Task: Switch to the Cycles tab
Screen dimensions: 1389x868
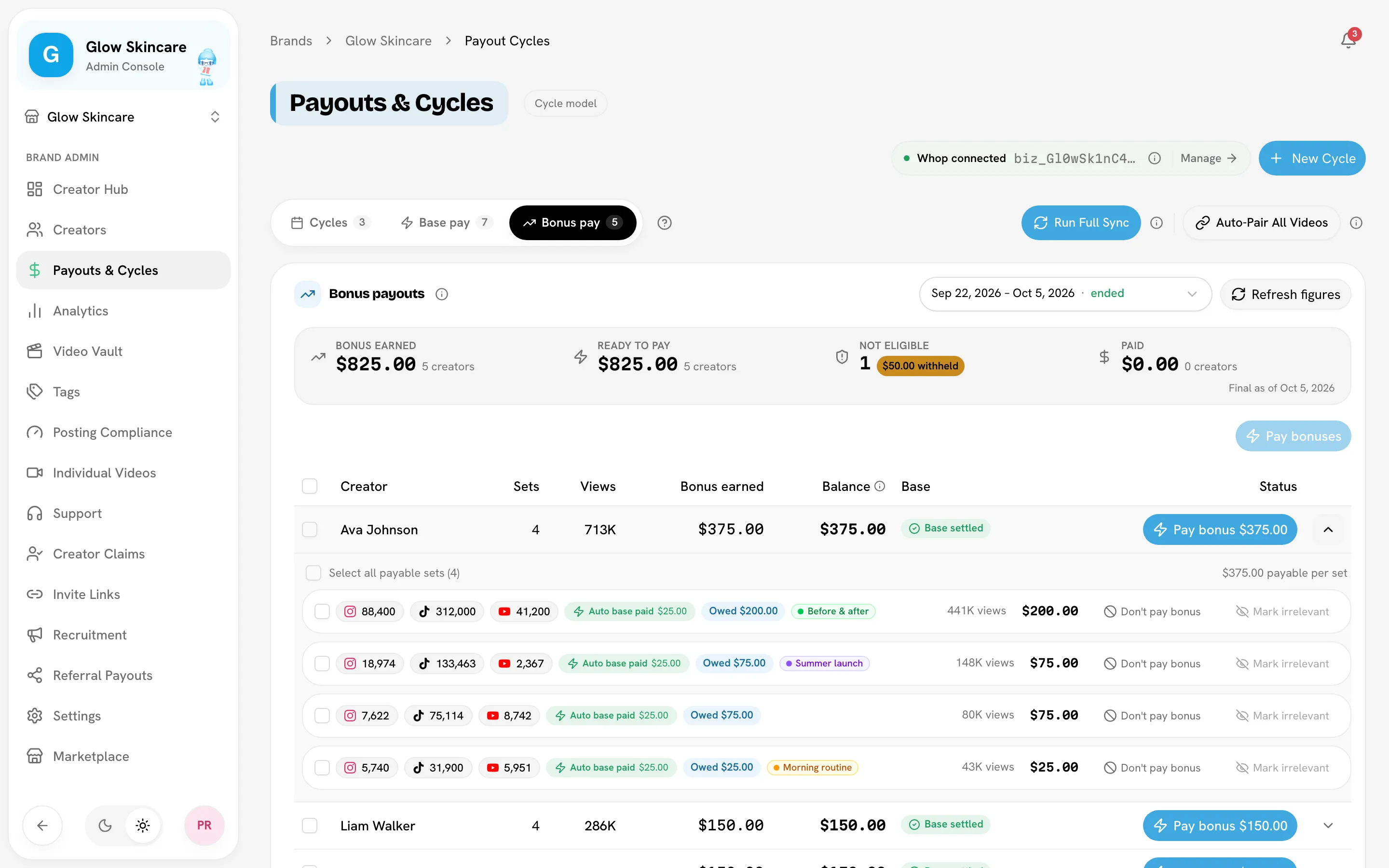Action: pyautogui.click(x=331, y=223)
